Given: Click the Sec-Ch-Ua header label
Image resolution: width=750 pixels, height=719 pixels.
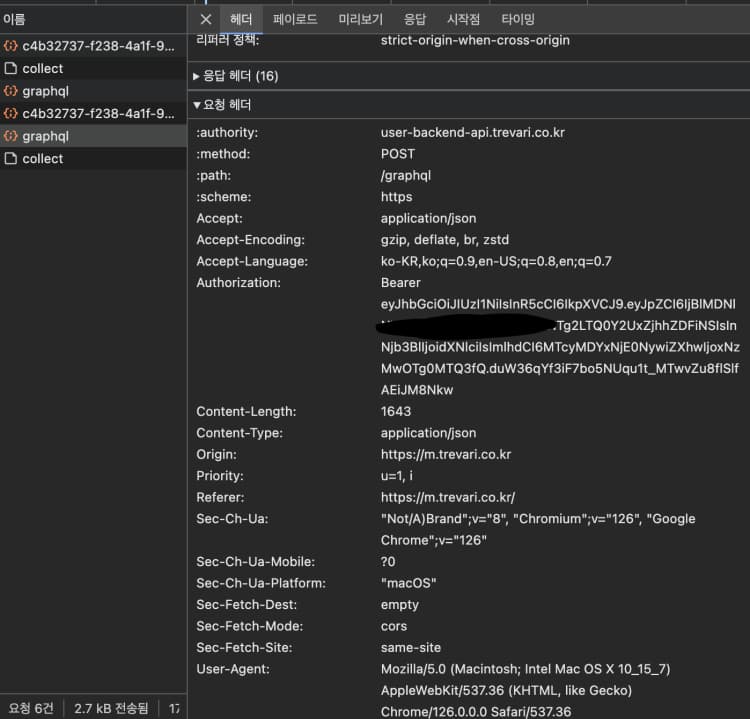Looking at the screenshot, I should click(232, 519).
